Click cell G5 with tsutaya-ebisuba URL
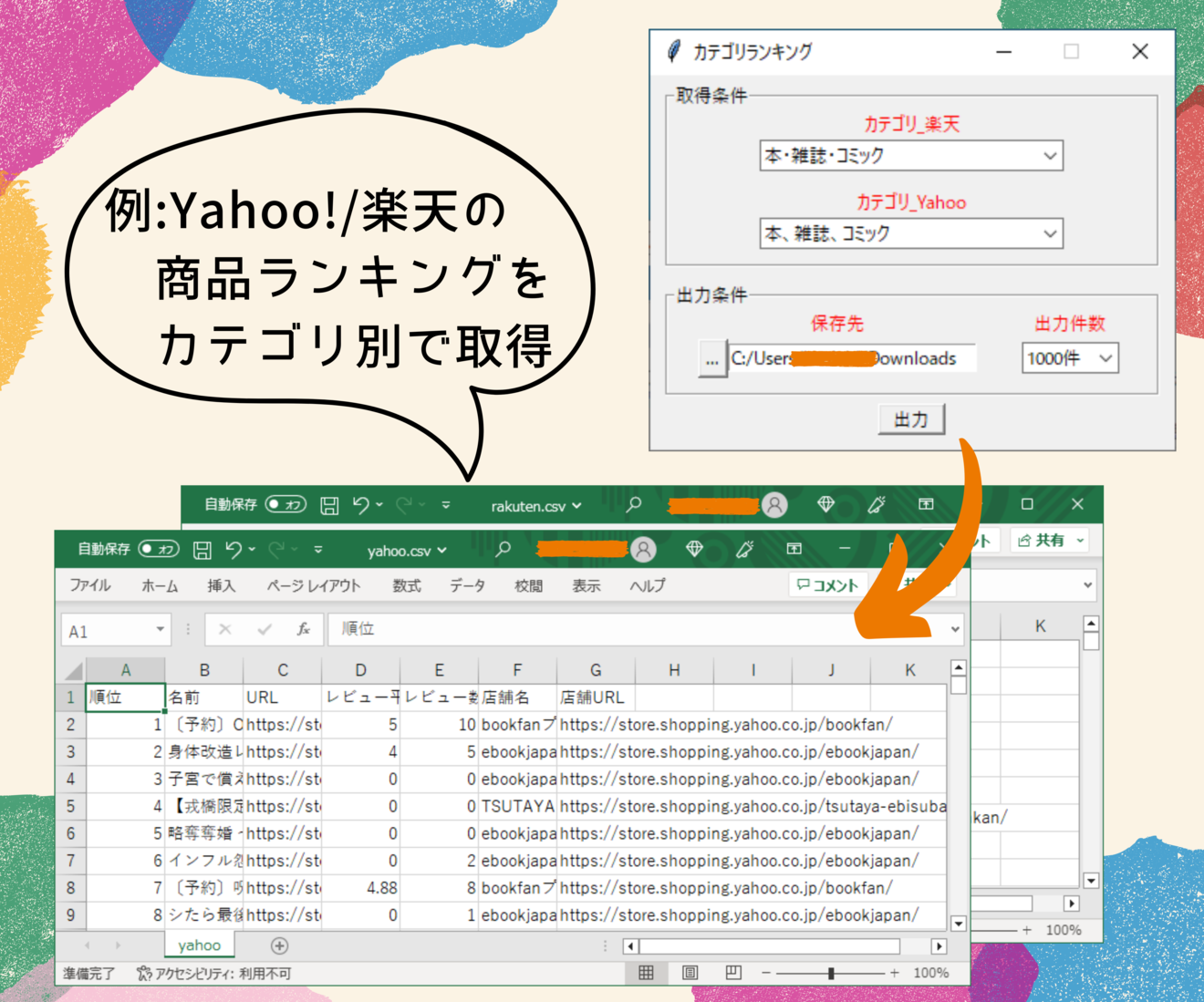The height and width of the screenshot is (1002, 1204). pos(752,806)
